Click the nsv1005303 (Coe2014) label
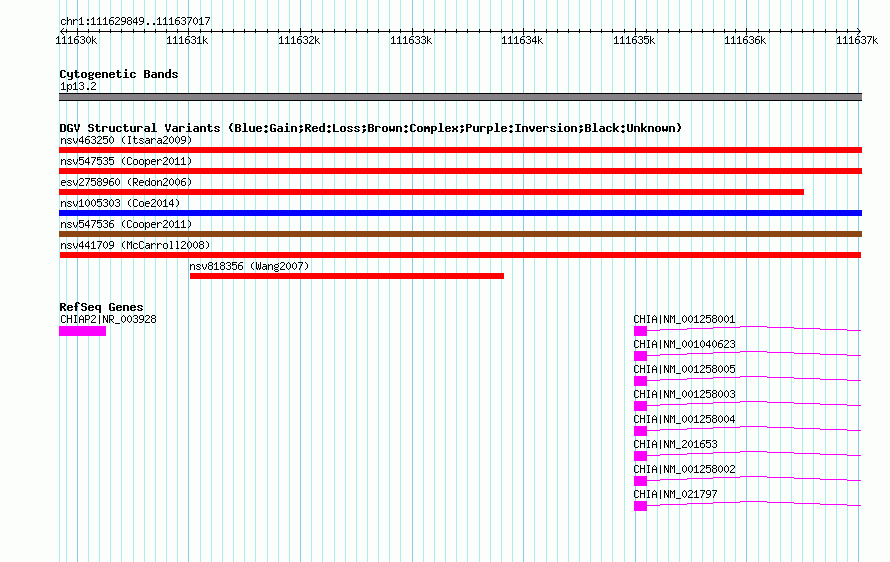Screen dimensions: 890x562 coord(120,203)
